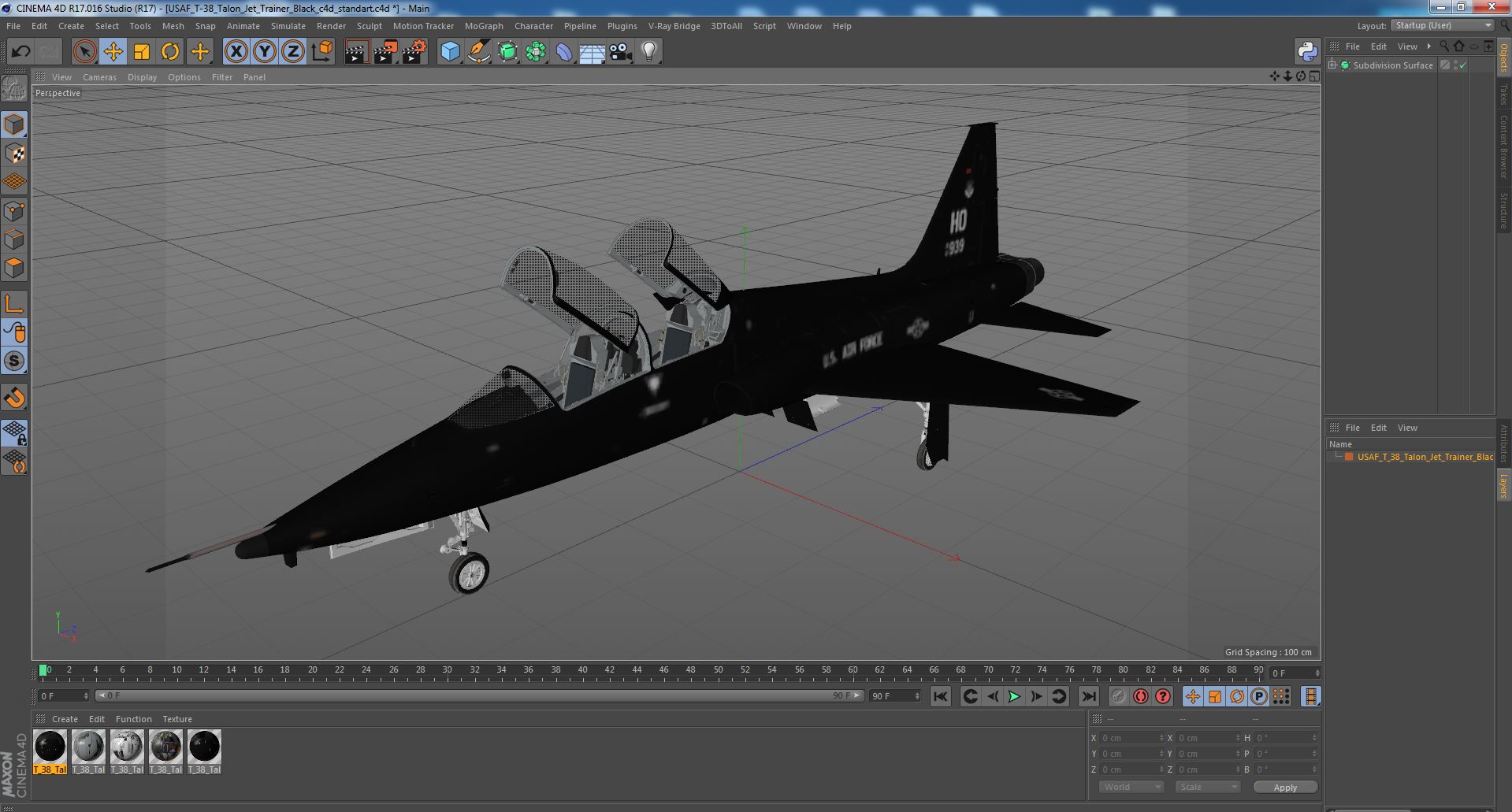This screenshot has width=1512, height=812.
Task: Toggle Y axis lock
Action: (265, 52)
